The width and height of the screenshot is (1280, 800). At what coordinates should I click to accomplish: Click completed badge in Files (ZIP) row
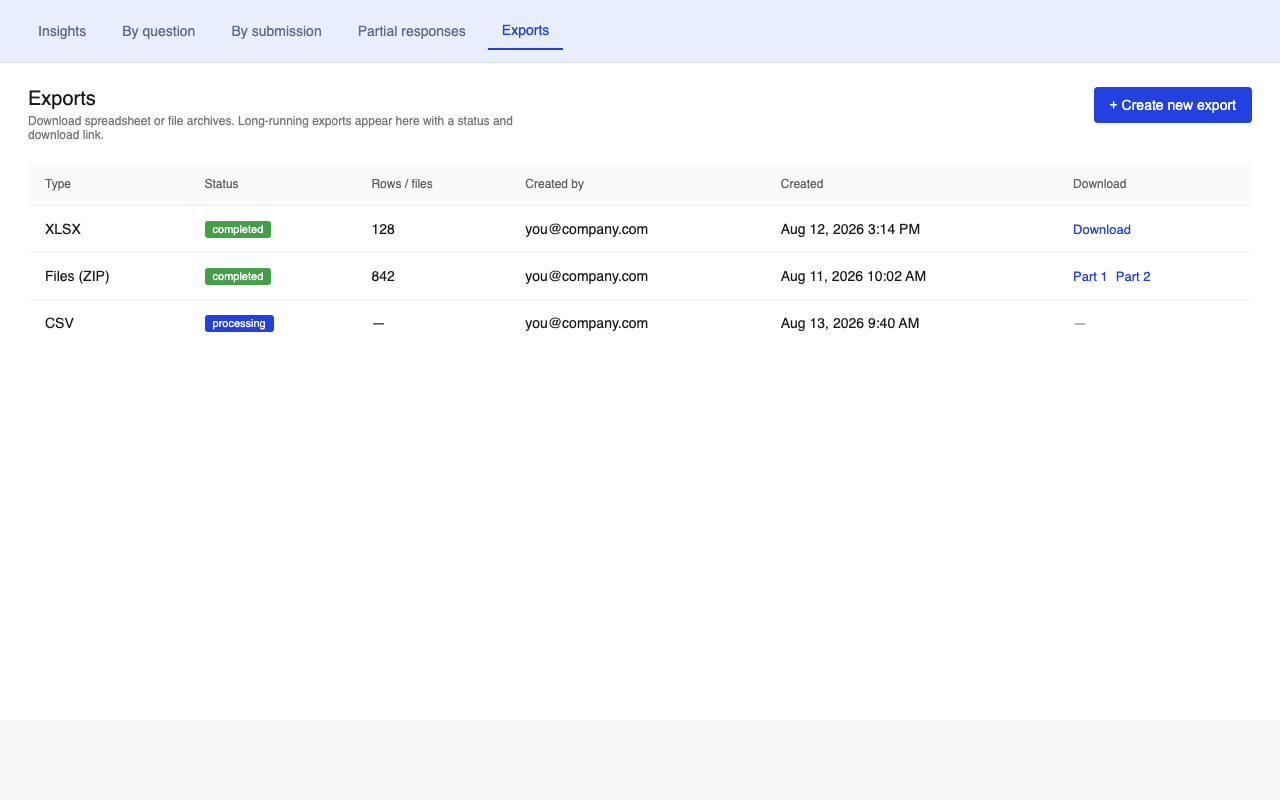tap(238, 276)
